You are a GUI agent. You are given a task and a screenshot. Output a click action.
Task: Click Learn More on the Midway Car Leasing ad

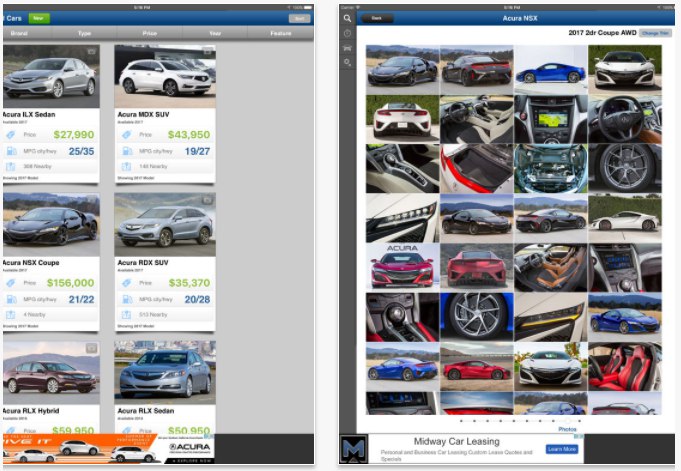562,449
